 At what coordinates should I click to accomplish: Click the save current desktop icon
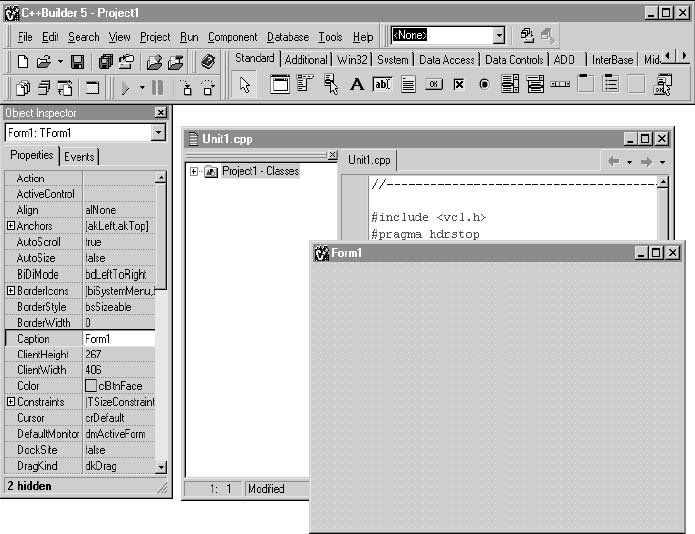coord(527,35)
